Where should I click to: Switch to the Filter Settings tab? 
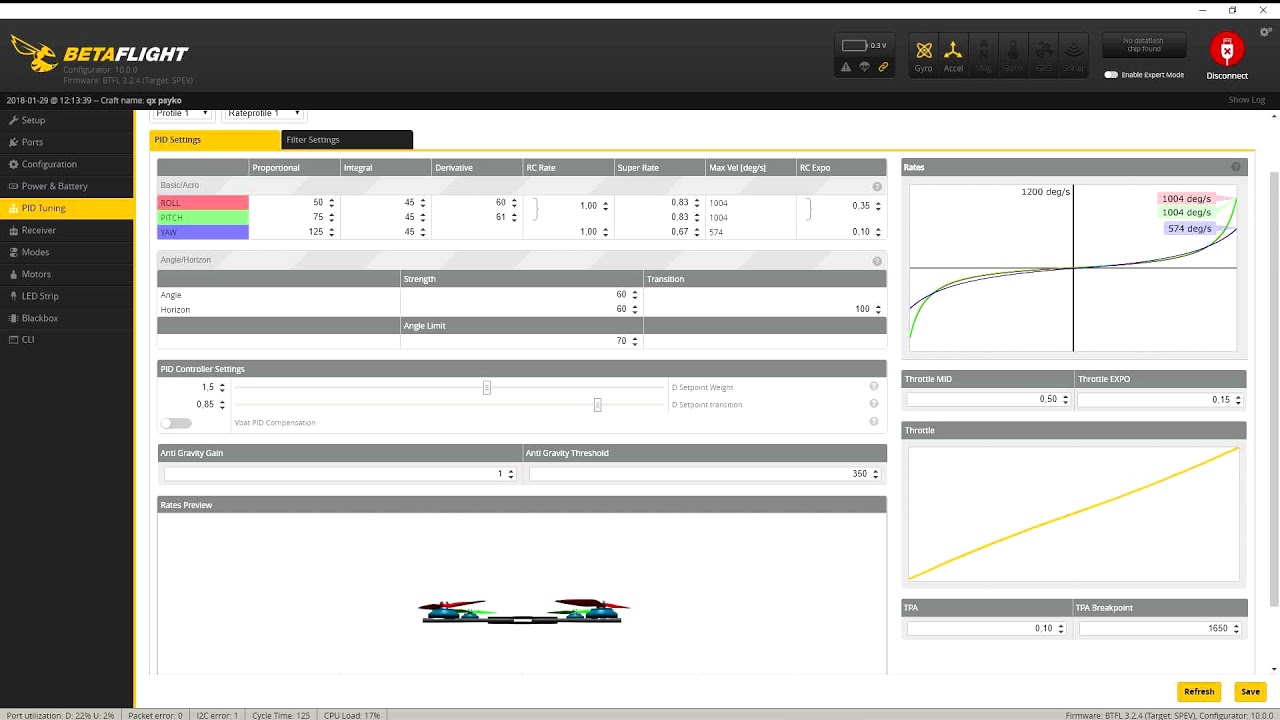click(x=347, y=140)
